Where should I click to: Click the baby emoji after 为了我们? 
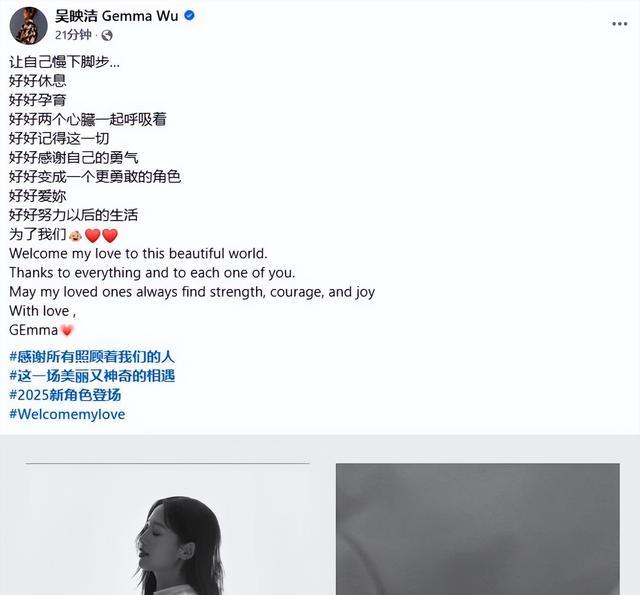coord(76,235)
